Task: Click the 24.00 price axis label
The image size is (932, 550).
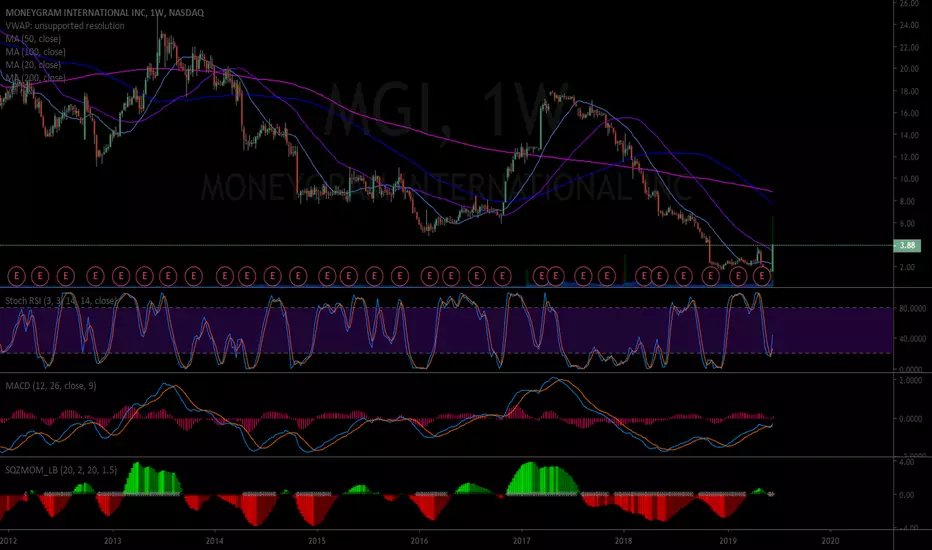Action: pos(909,25)
